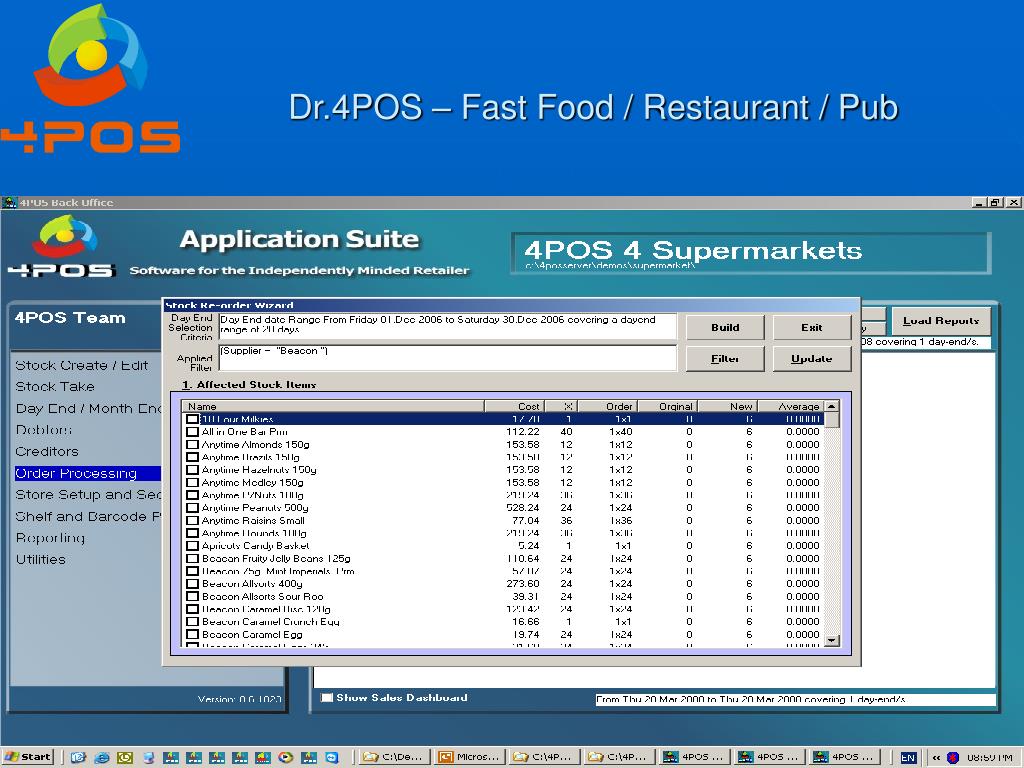Click the Order column header
1024x768 pixels.
point(607,406)
